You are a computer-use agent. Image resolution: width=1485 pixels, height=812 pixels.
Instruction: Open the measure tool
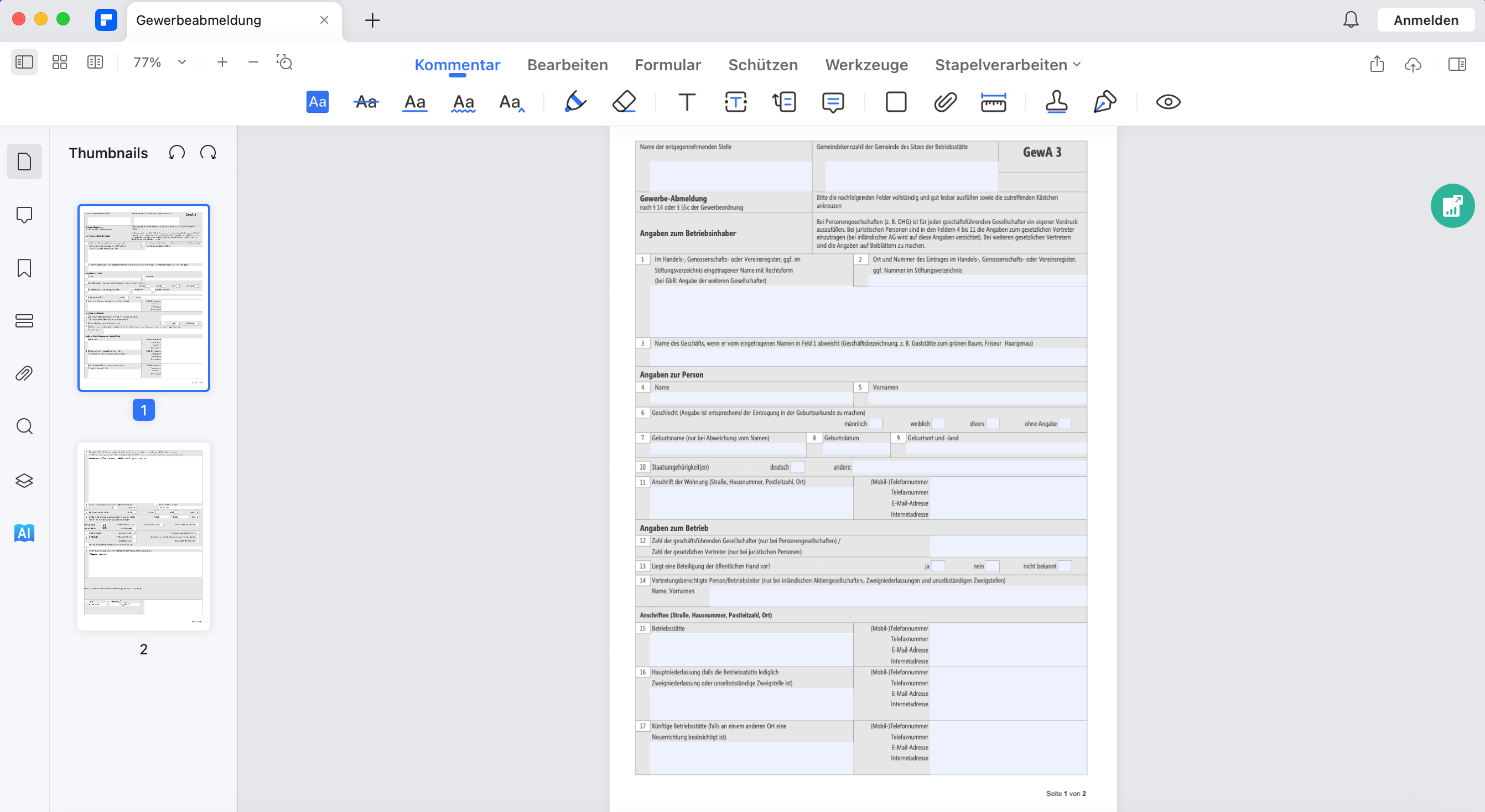pos(993,102)
